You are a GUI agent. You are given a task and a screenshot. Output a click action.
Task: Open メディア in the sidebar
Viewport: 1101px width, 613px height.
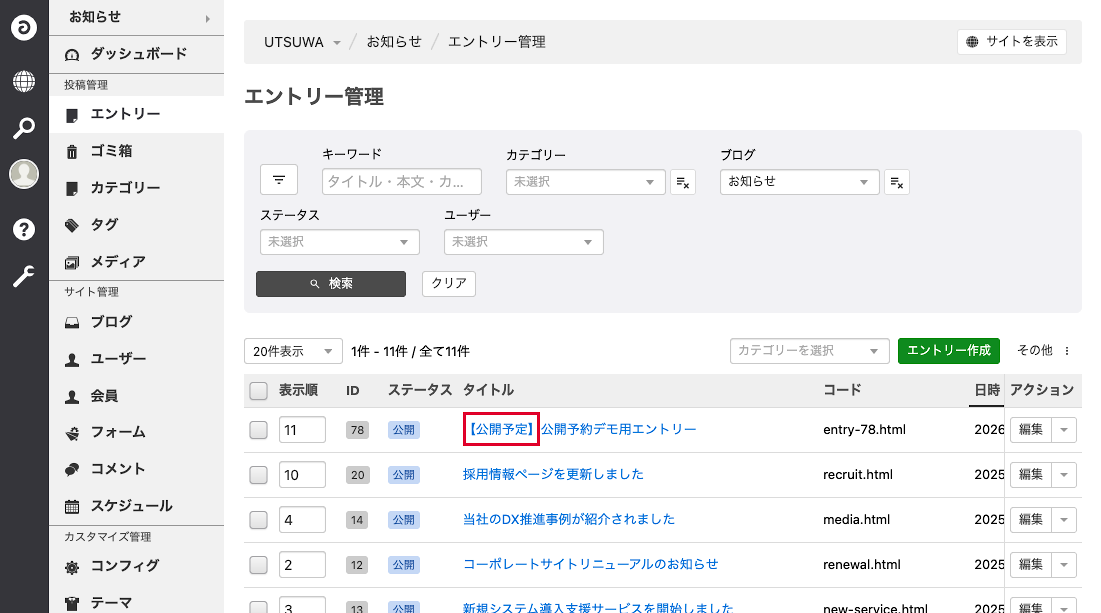pyautogui.click(x=136, y=262)
